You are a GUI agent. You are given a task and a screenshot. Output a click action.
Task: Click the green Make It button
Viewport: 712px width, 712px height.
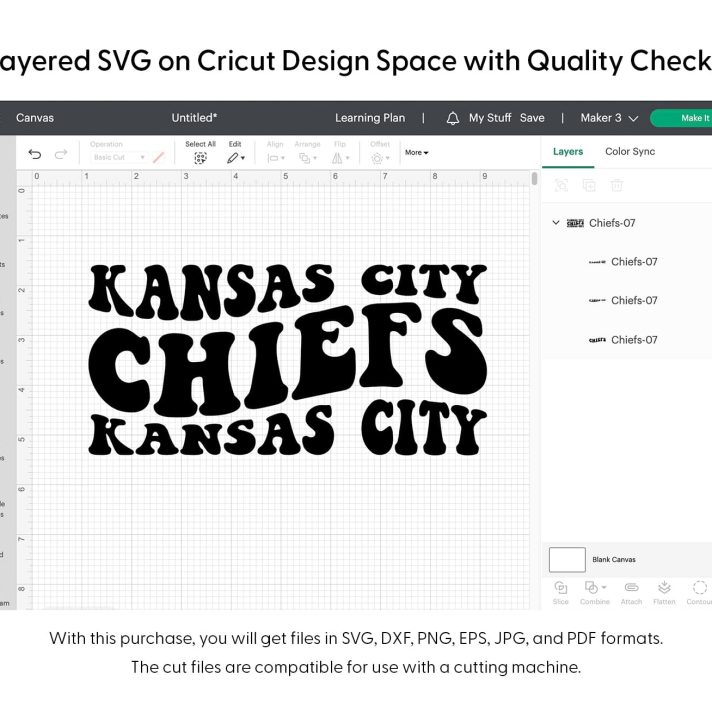[681, 118]
